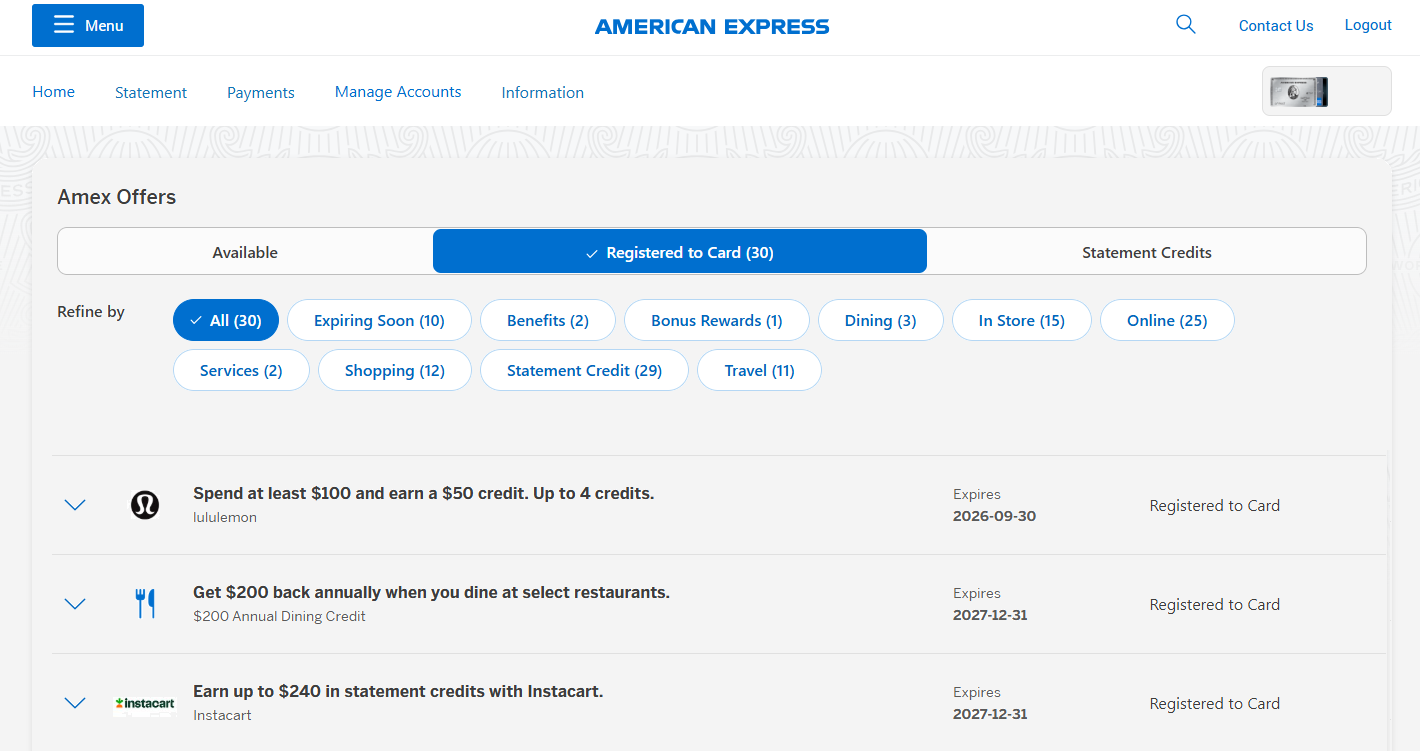Navigate to Manage Accounts

coord(398,92)
